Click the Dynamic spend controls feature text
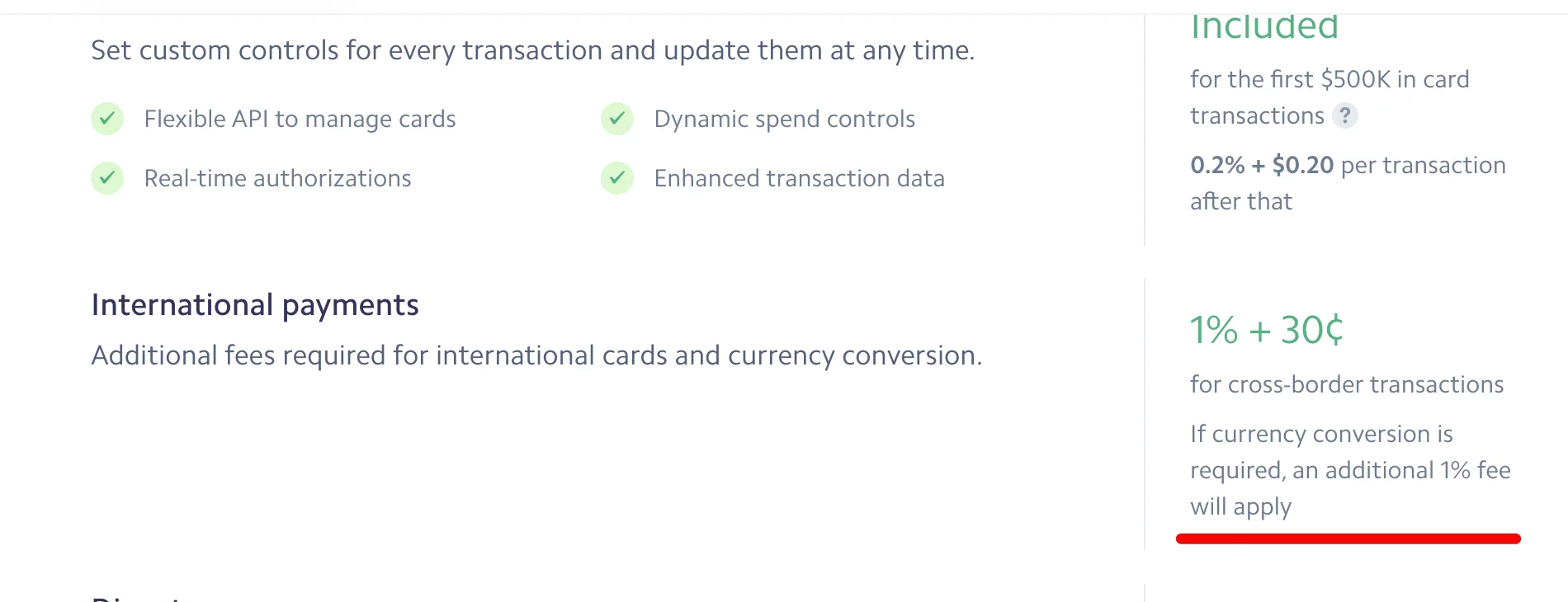 tap(784, 119)
